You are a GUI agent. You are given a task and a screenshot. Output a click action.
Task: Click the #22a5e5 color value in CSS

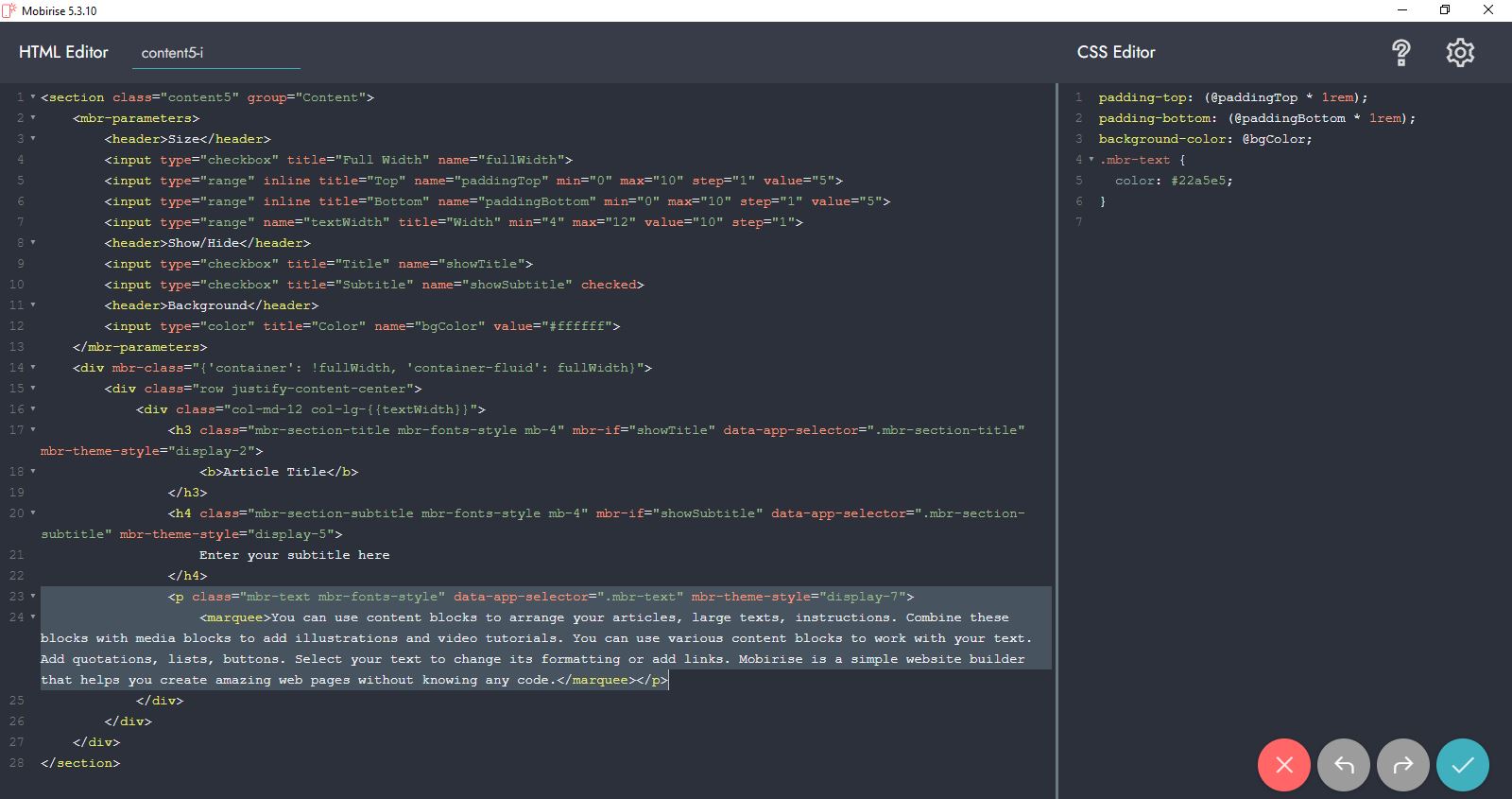click(x=1200, y=181)
